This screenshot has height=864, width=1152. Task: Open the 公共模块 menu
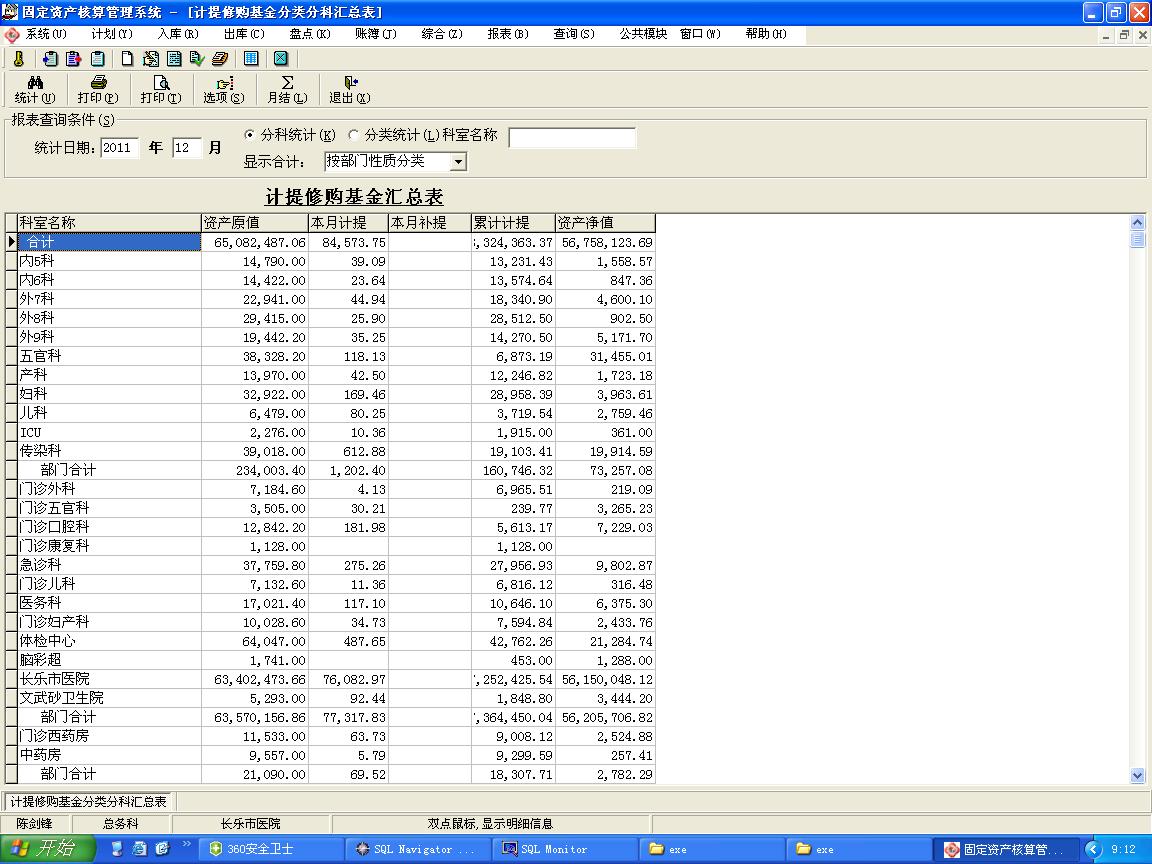tap(643, 34)
